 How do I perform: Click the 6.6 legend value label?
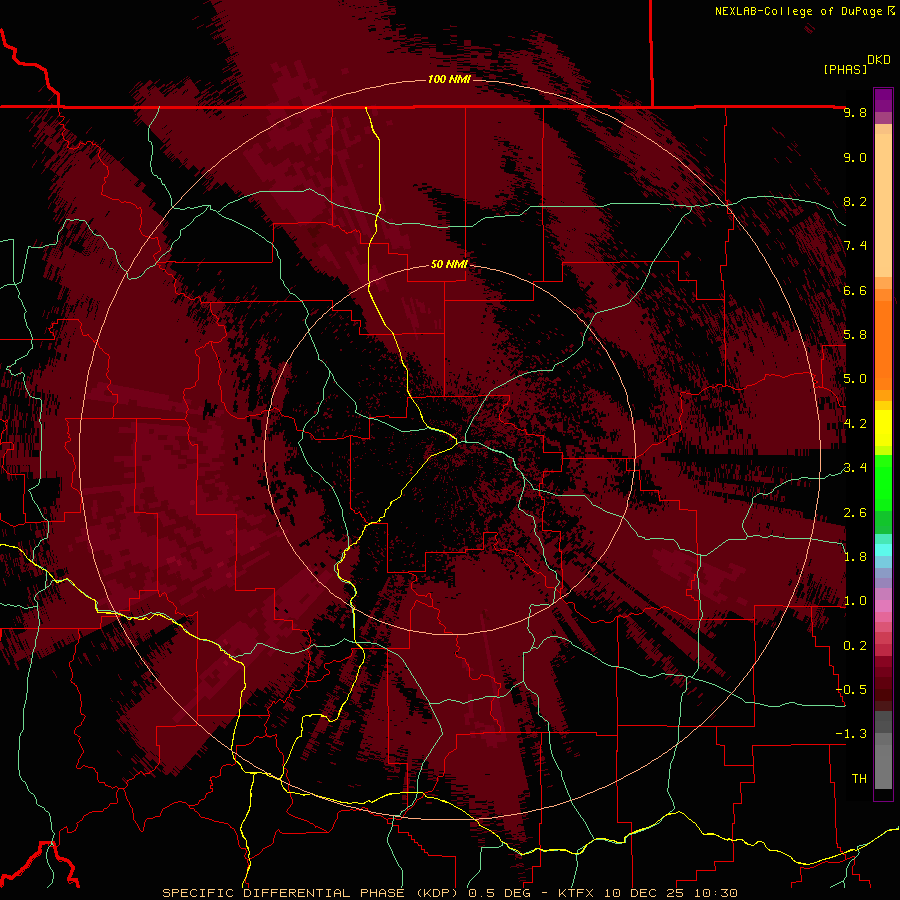coord(855,291)
